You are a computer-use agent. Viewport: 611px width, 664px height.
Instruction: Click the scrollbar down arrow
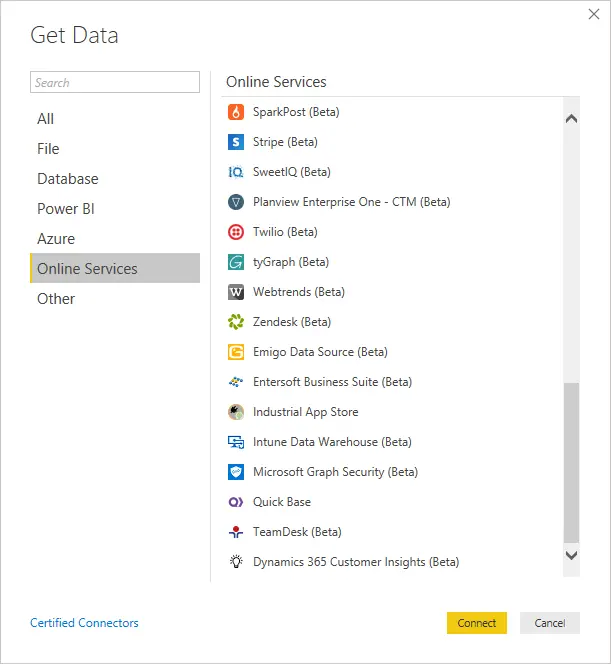click(571, 555)
